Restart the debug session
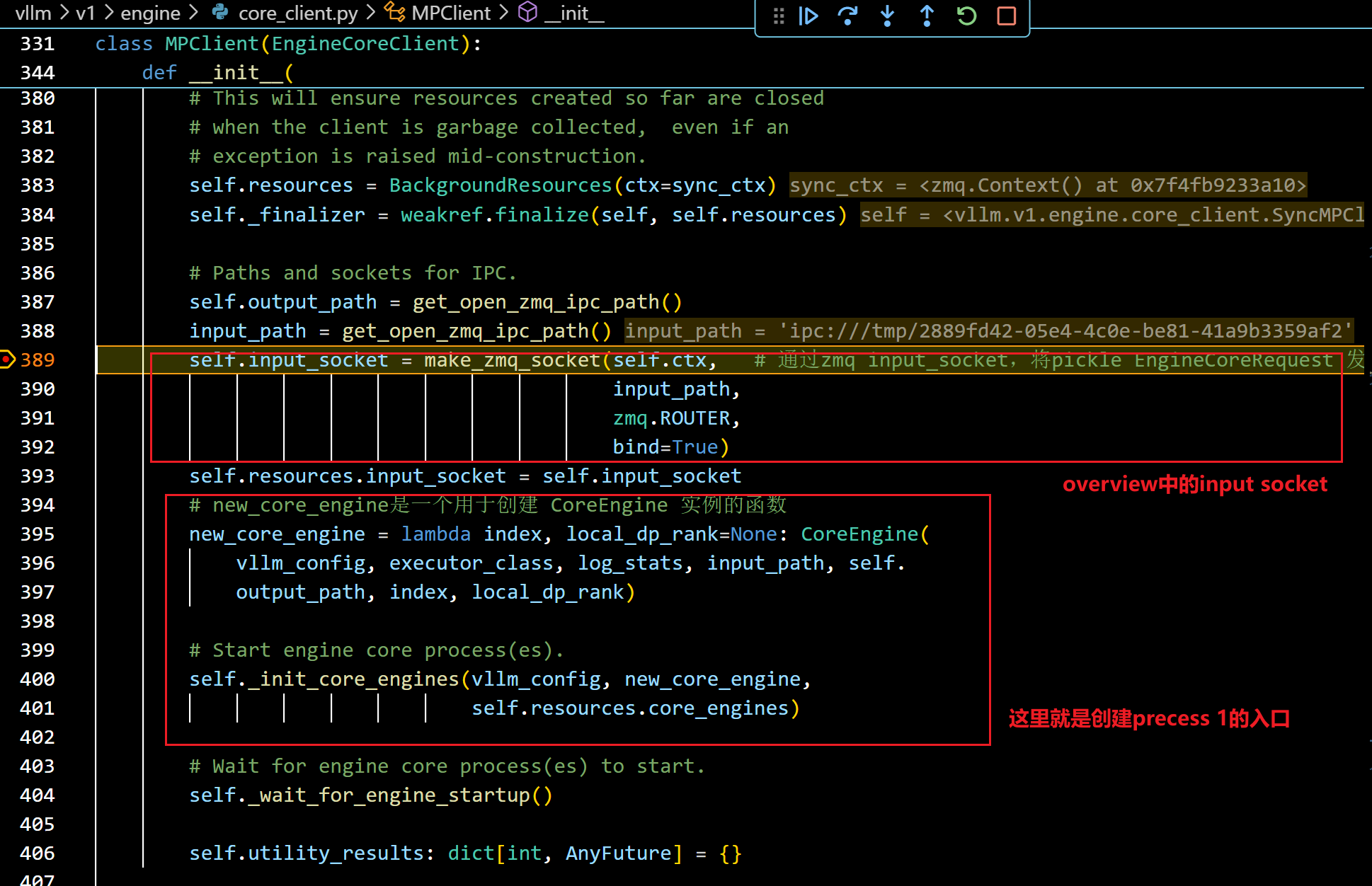This screenshot has height=886, width=1372. pyautogui.click(x=966, y=16)
